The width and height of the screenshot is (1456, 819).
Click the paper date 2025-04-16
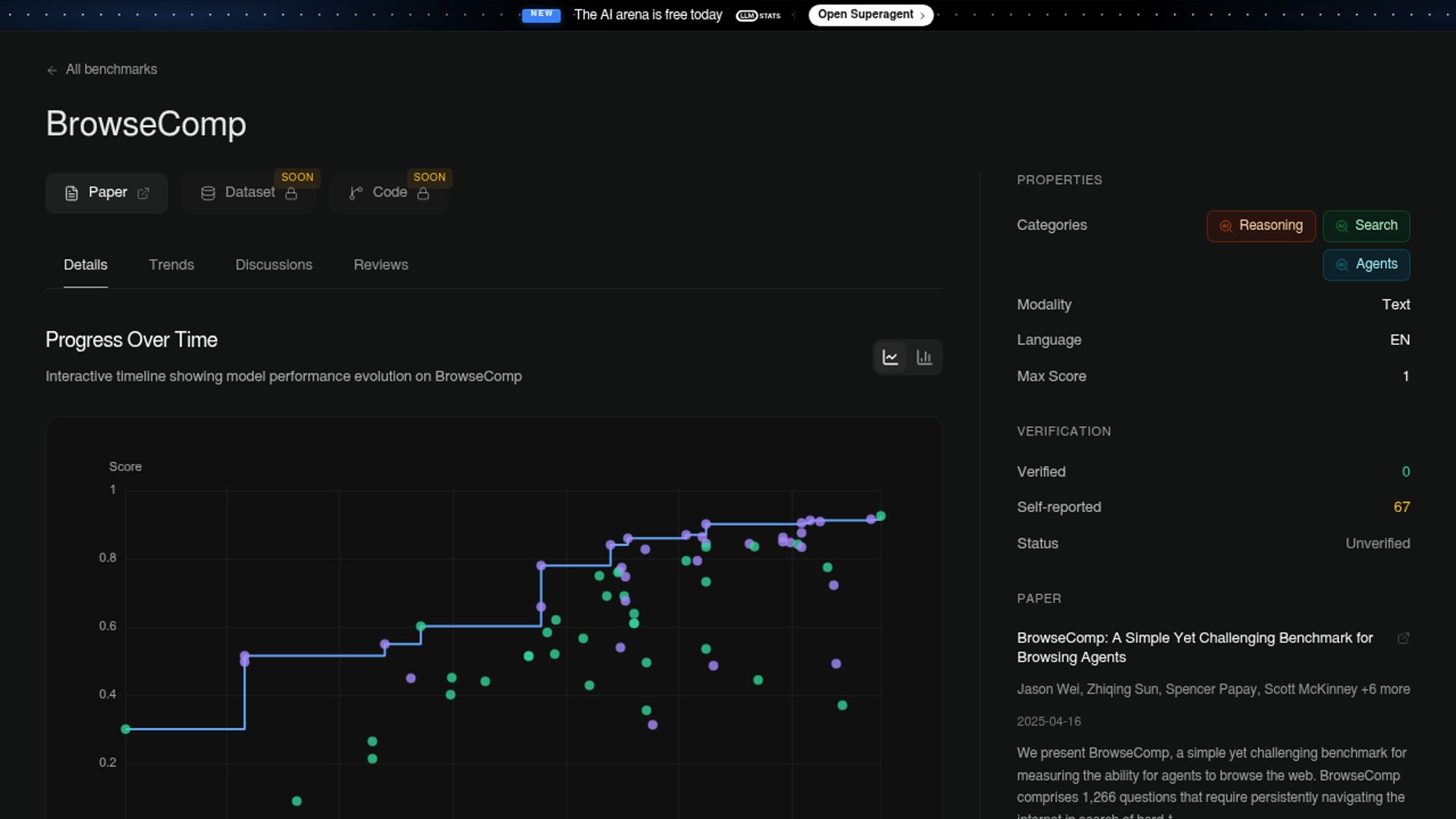click(x=1049, y=722)
